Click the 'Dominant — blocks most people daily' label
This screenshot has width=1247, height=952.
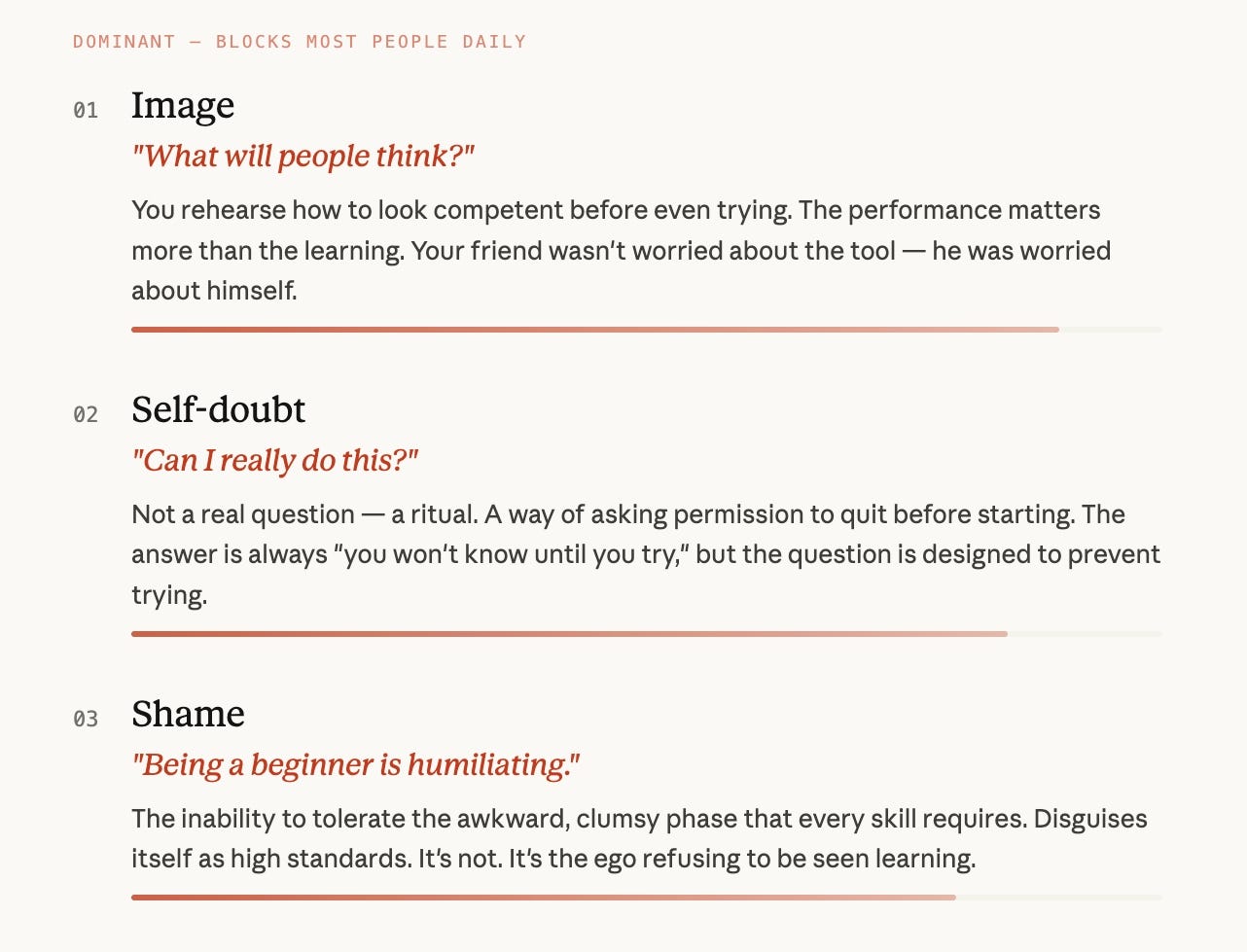tap(300, 42)
